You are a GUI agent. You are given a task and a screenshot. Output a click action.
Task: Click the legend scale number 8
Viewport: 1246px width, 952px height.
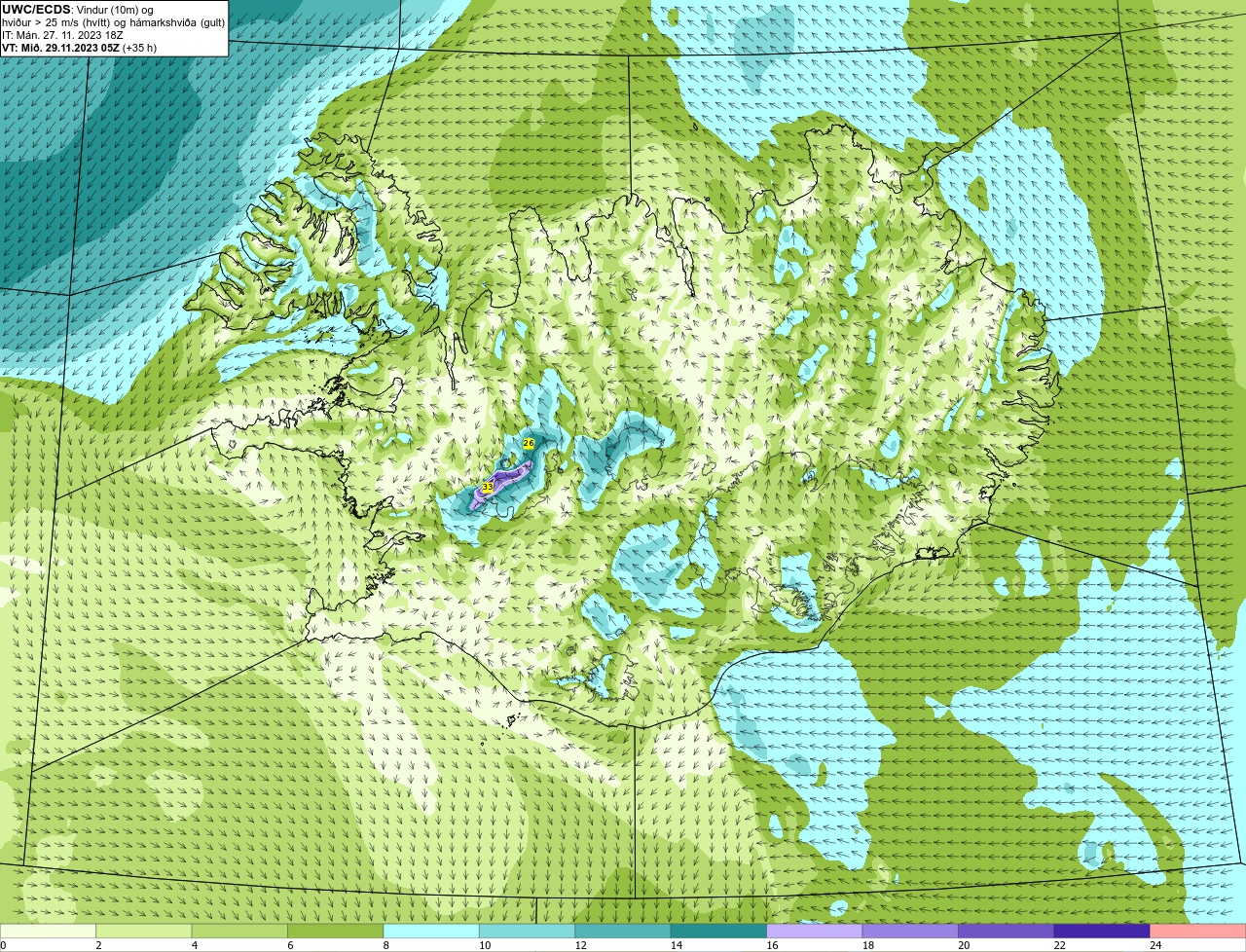click(x=385, y=945)
